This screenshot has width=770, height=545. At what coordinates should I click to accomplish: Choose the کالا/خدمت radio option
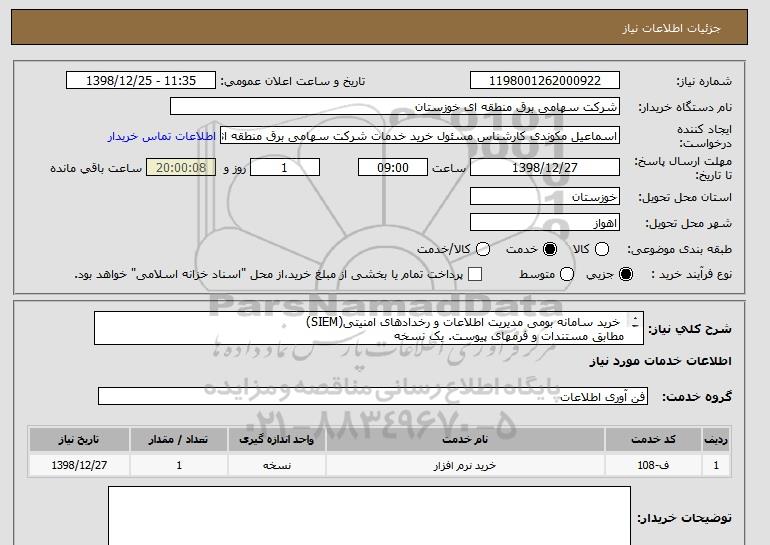484,249
